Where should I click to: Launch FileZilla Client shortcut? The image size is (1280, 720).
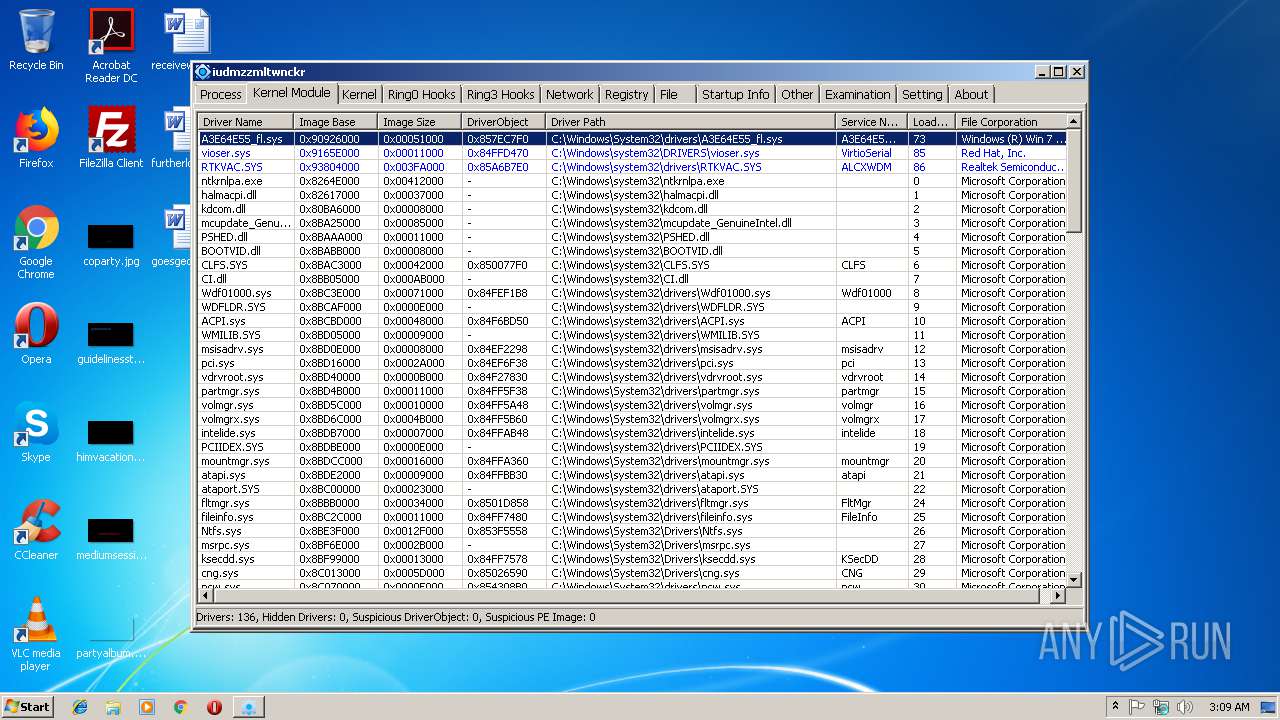(x=111, y=138)
